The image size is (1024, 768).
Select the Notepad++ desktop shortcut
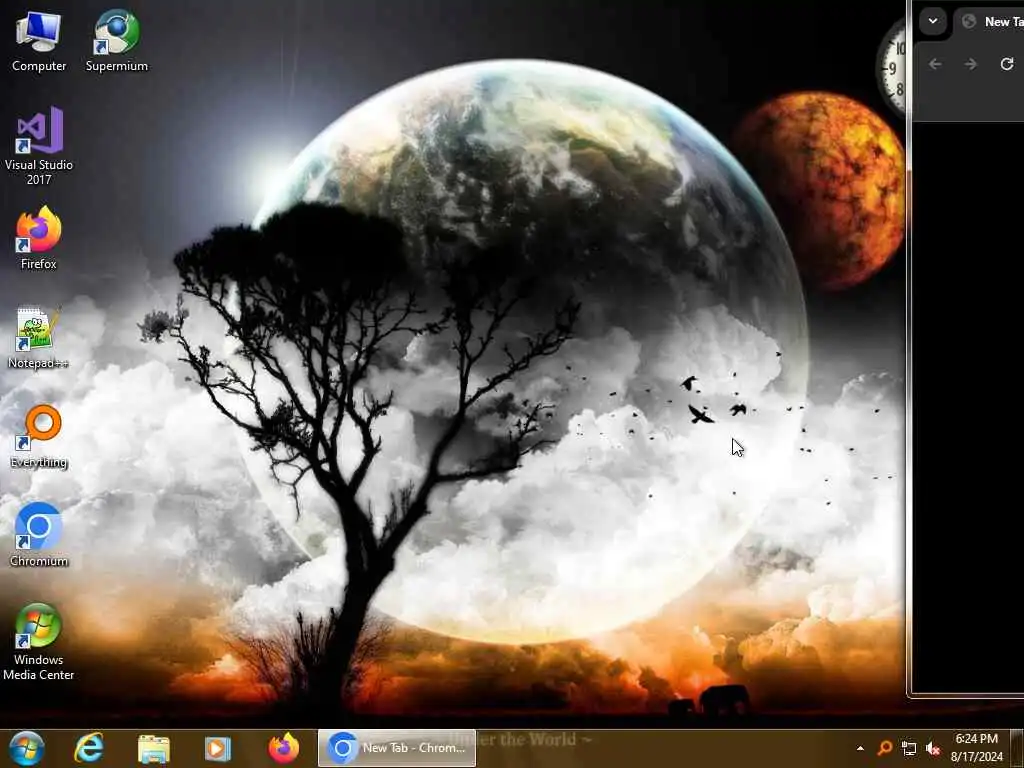39,338
